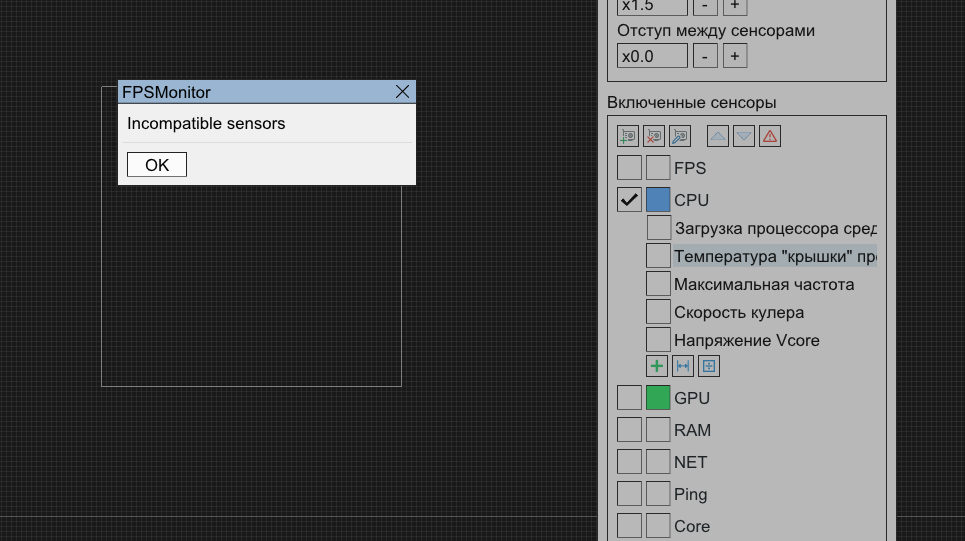The height and width of the screenshot is (541, 965).
Task: Open the Core color swatch
Action: 658,526
